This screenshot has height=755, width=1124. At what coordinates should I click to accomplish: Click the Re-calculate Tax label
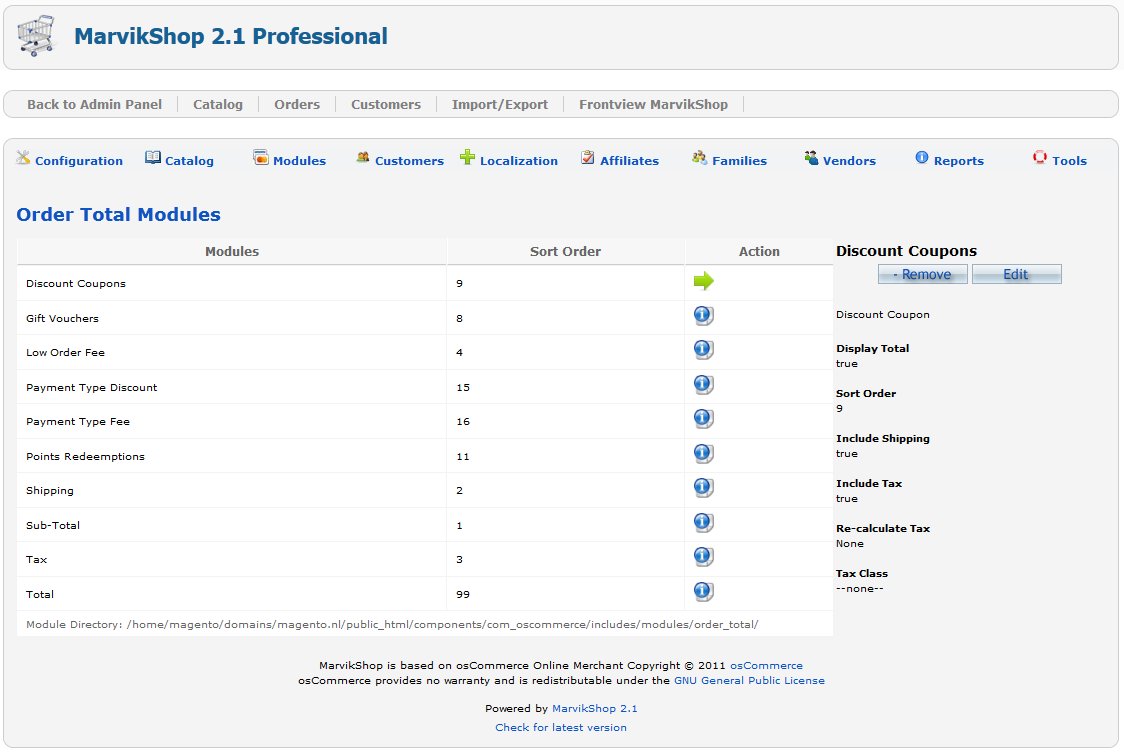tap(882, 528)
